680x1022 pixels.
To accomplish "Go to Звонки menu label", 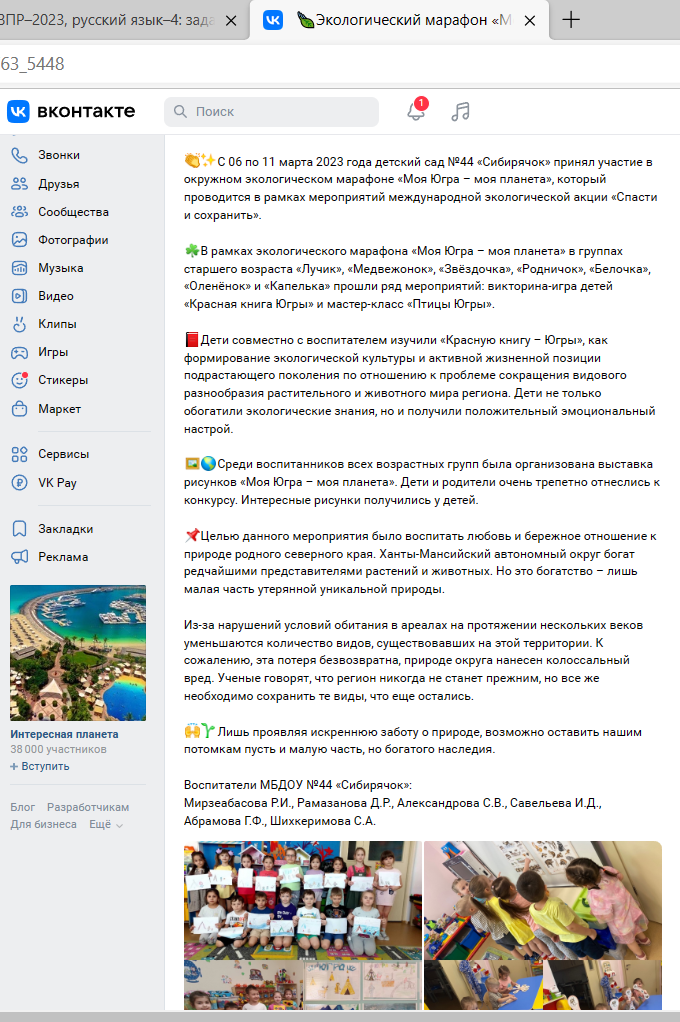I will [59, 155].
